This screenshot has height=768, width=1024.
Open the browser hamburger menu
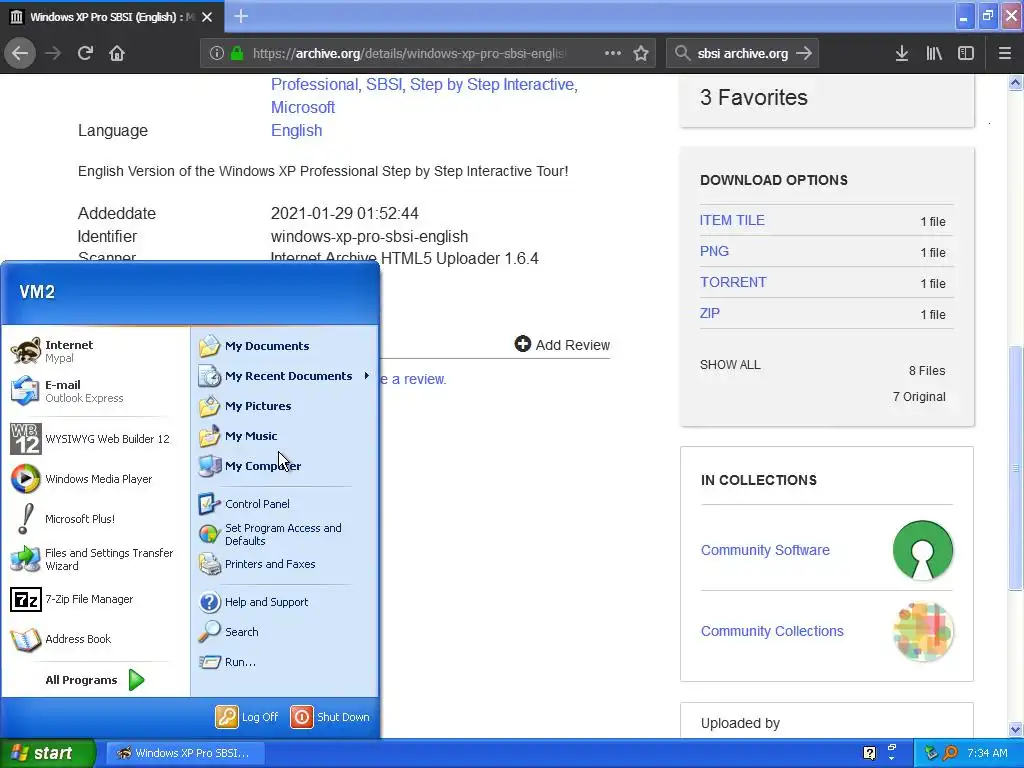click(1005, 53)
